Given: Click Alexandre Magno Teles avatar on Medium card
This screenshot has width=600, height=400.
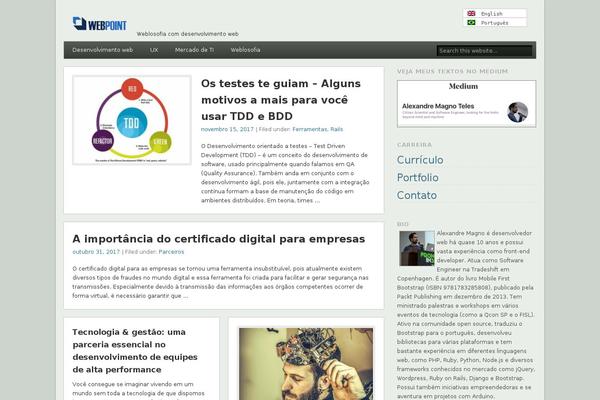Looking at the screenshot, I should [517, 112].
